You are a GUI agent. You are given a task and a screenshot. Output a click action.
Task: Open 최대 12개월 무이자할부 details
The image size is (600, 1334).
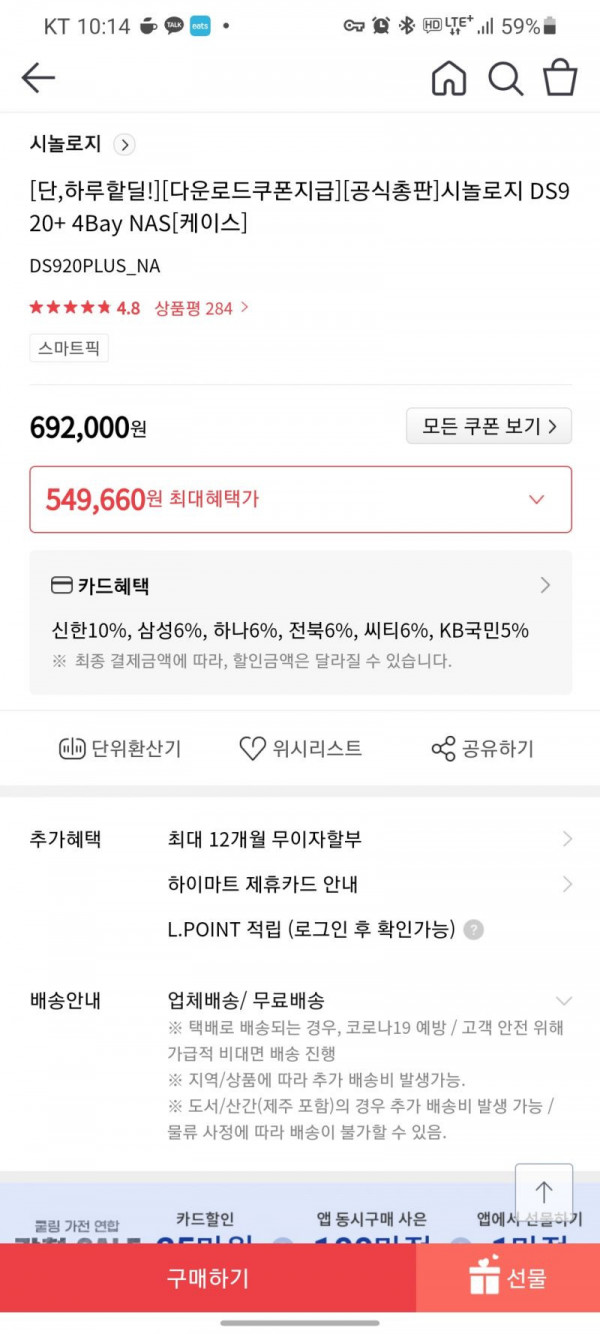370,839
